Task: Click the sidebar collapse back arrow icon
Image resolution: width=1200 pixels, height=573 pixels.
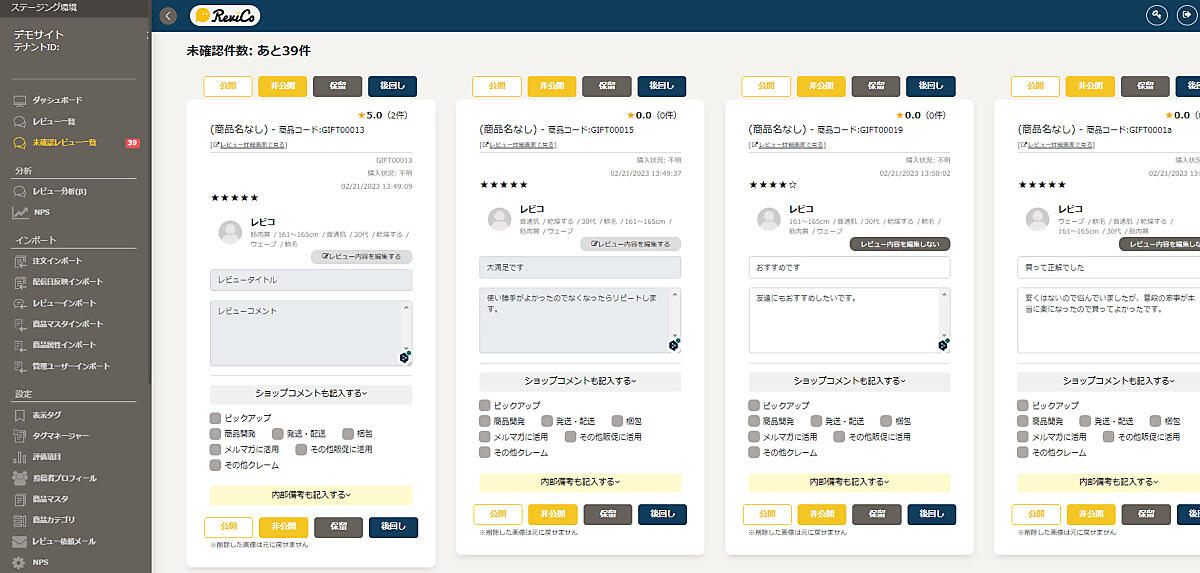Action: click(x=168, y=15)
